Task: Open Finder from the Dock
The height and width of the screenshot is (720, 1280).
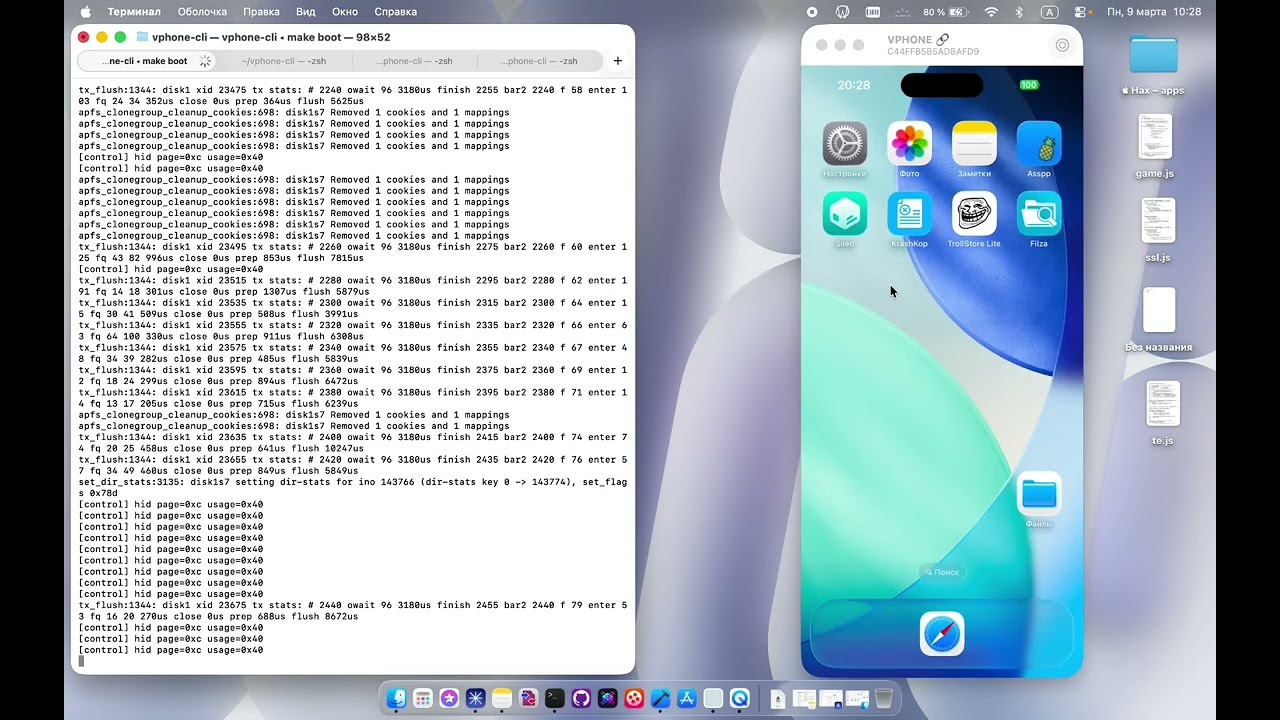Action: coord(396,698)
